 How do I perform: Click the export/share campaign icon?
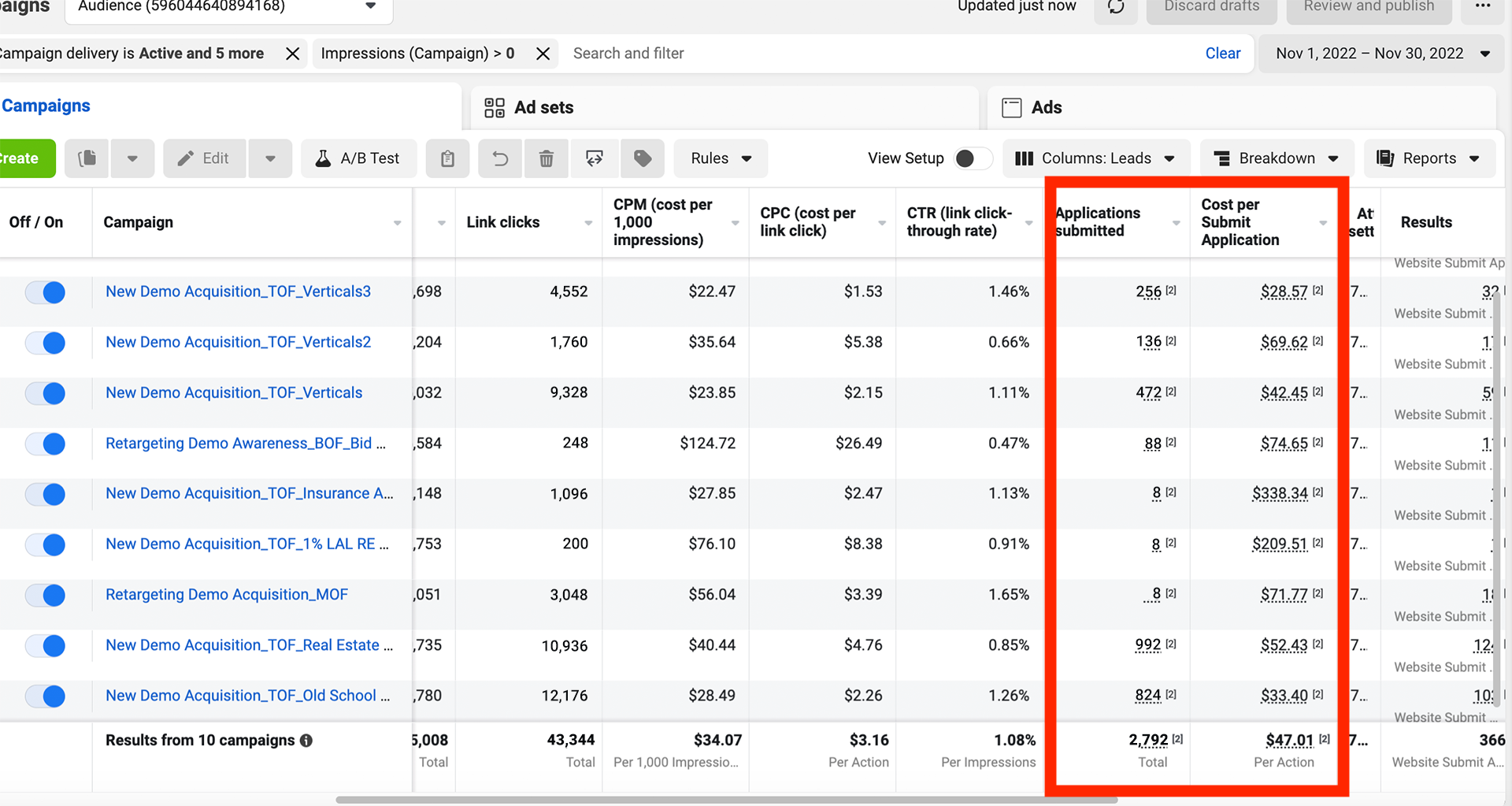tap(595, 158)
